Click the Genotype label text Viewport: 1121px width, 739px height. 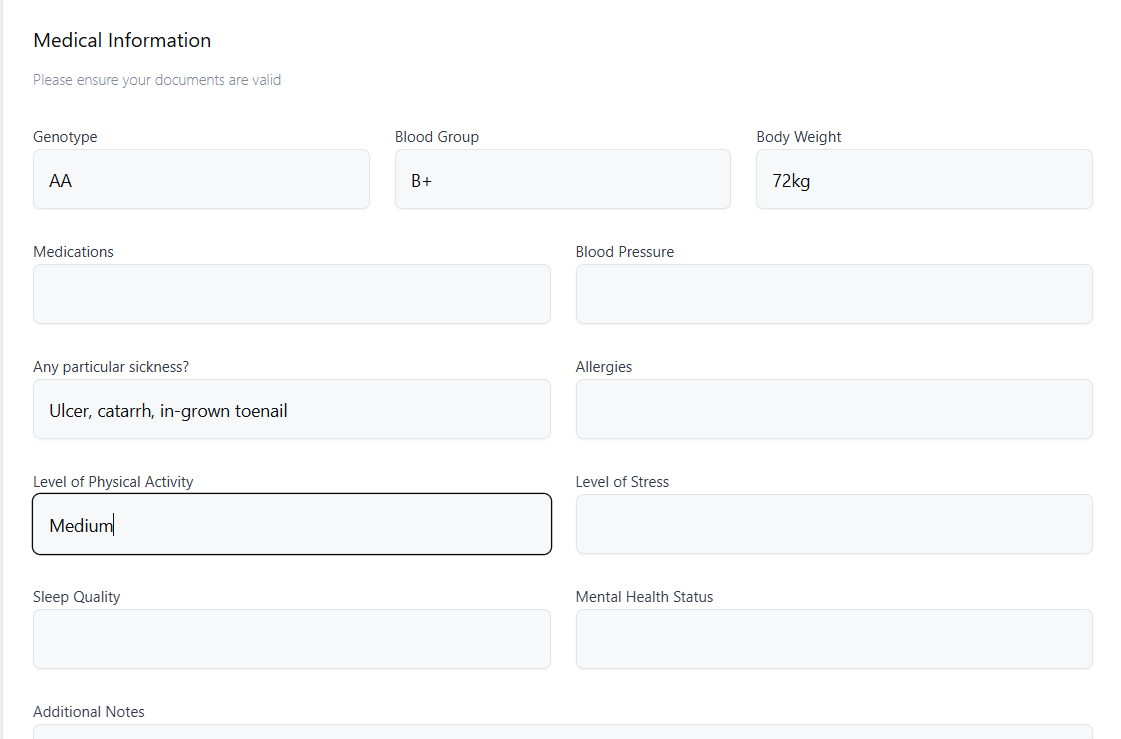(x=65, y=137)
